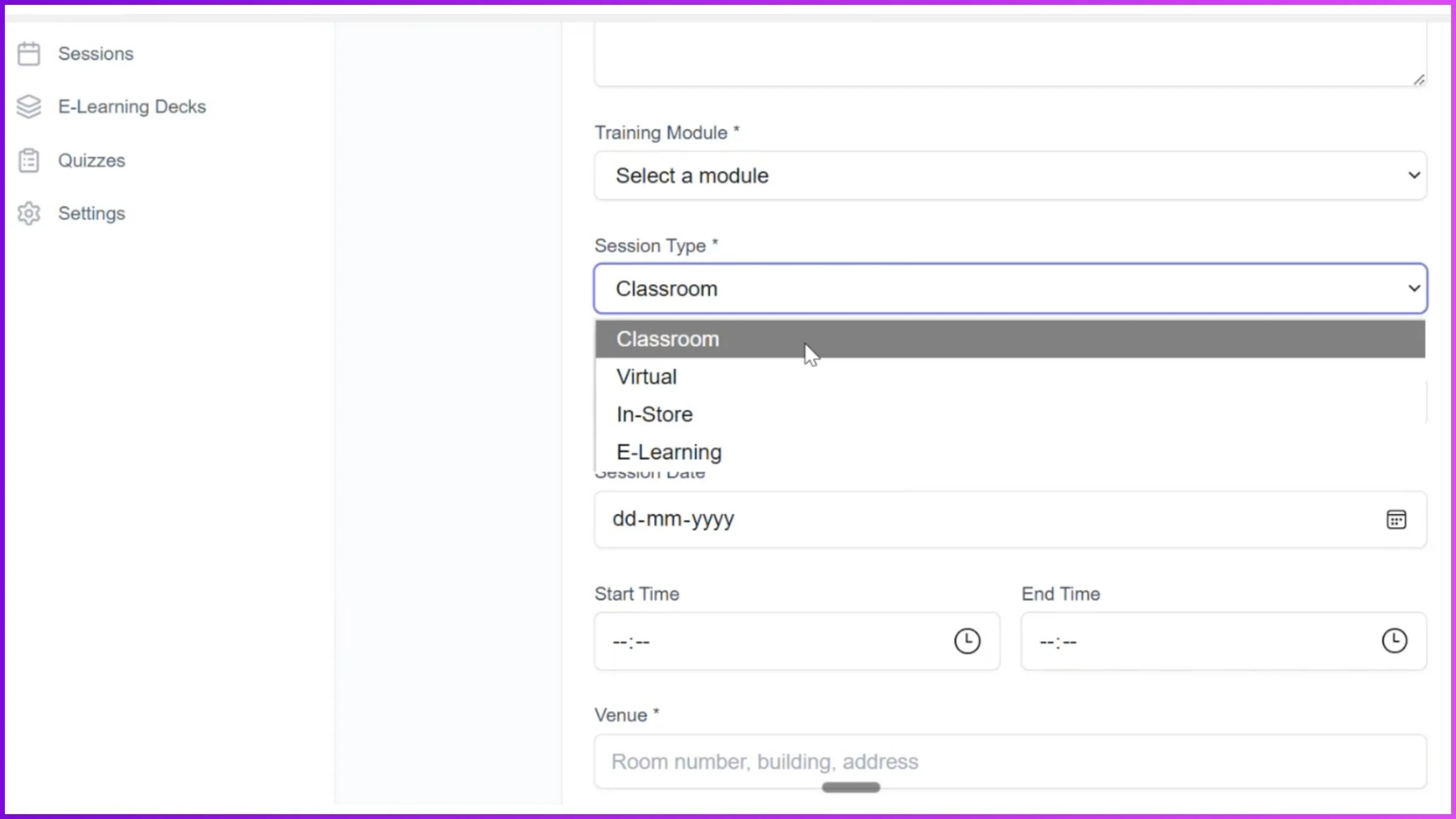This screenshot has width=1456, height=819.
Task: Click the horizontal scrollbar below Venue
Action: [850, 787]
